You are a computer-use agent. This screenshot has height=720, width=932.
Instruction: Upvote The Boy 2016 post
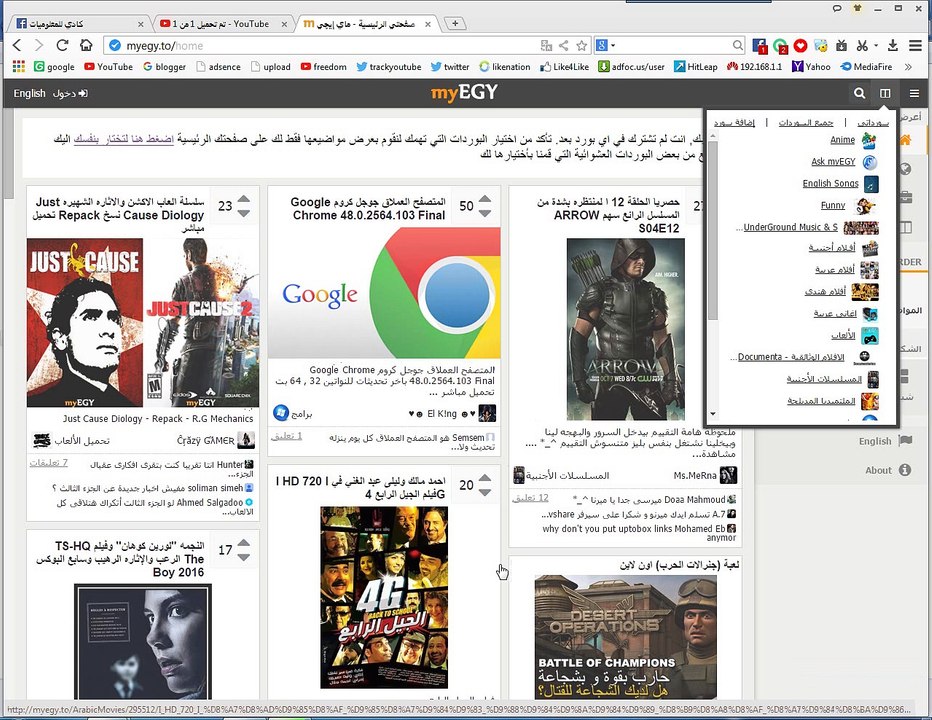coord(244,543)
